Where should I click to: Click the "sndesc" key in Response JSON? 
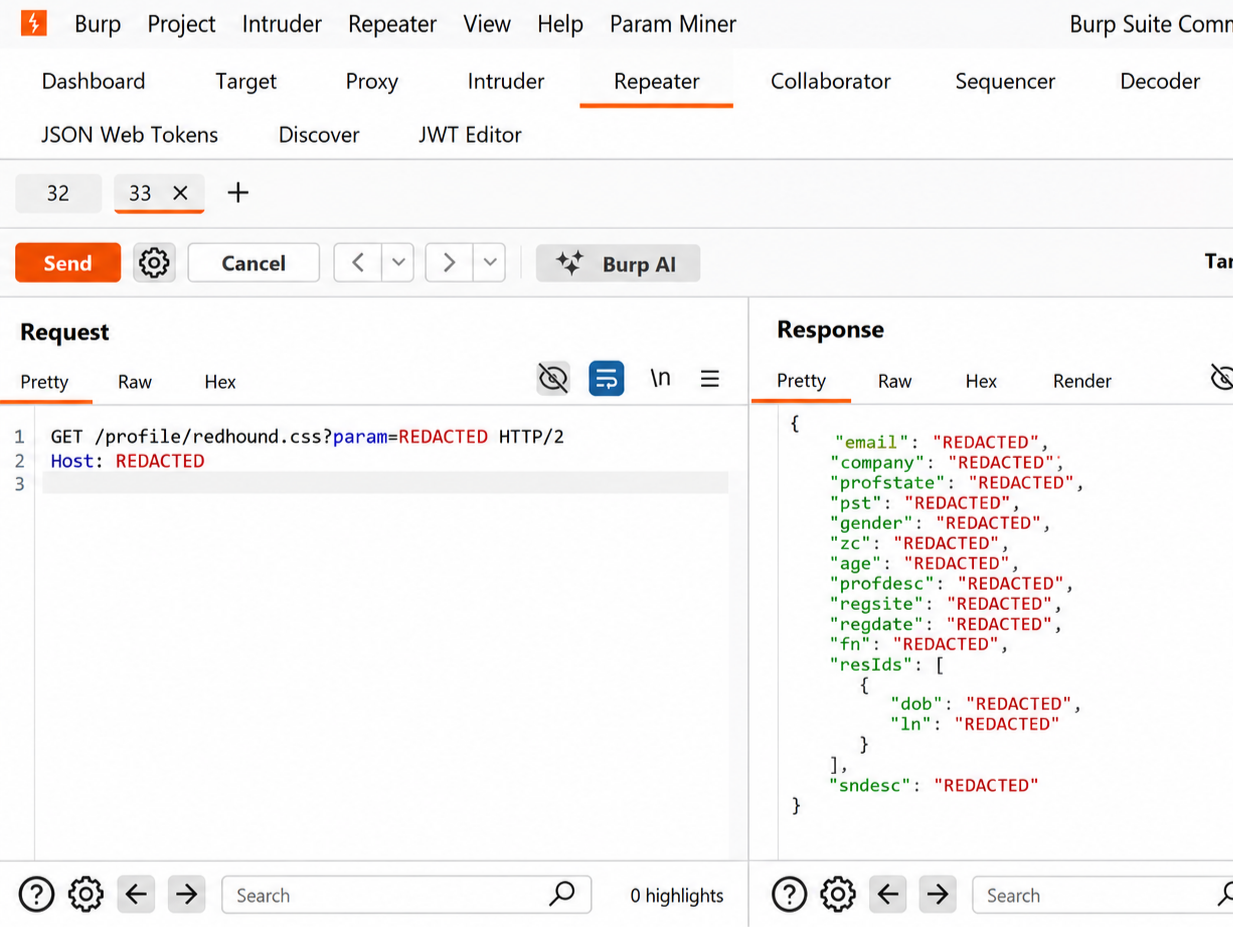[872, 785]
